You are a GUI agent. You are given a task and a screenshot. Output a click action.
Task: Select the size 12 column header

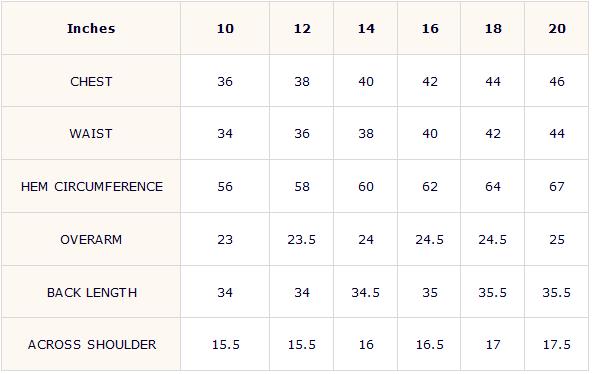[302, 29]
